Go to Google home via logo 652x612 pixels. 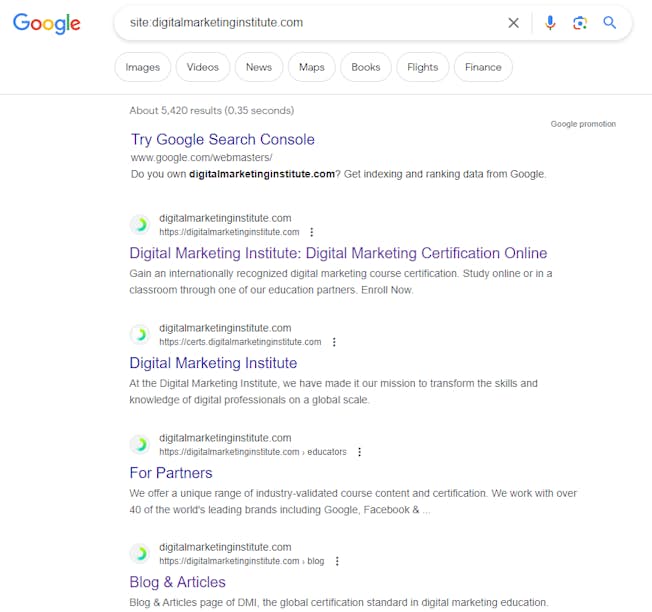(x=47, y=23)
